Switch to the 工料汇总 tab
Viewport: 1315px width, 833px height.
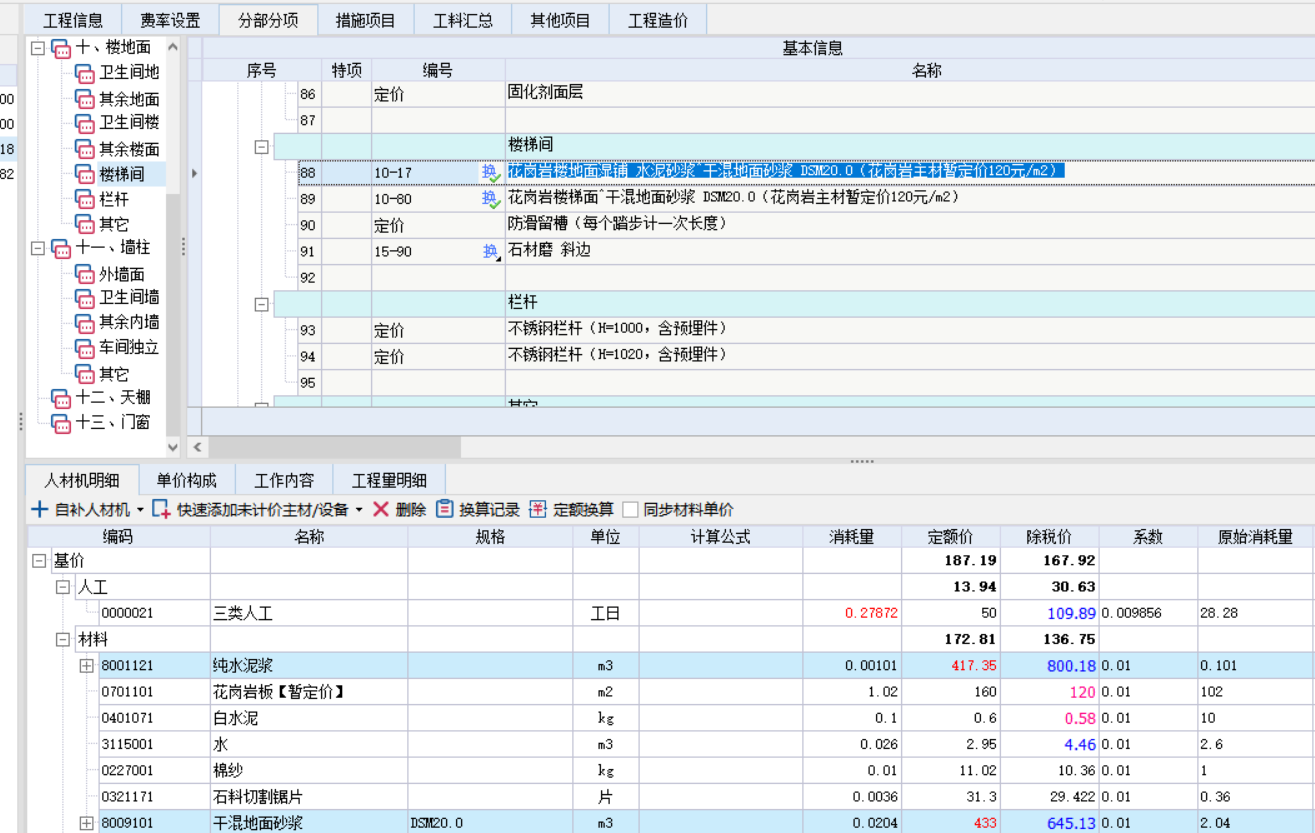coord(463,20)
